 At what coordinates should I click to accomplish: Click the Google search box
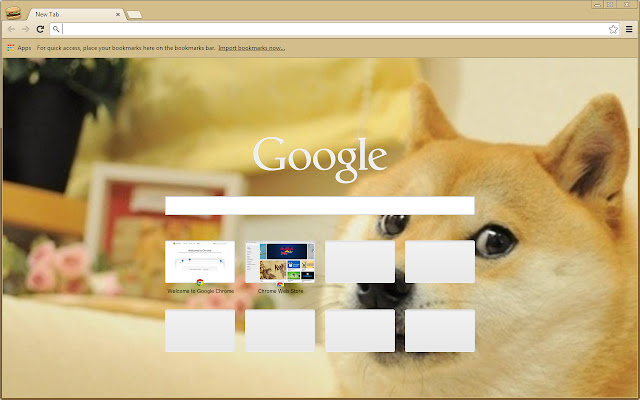point(320,205)
